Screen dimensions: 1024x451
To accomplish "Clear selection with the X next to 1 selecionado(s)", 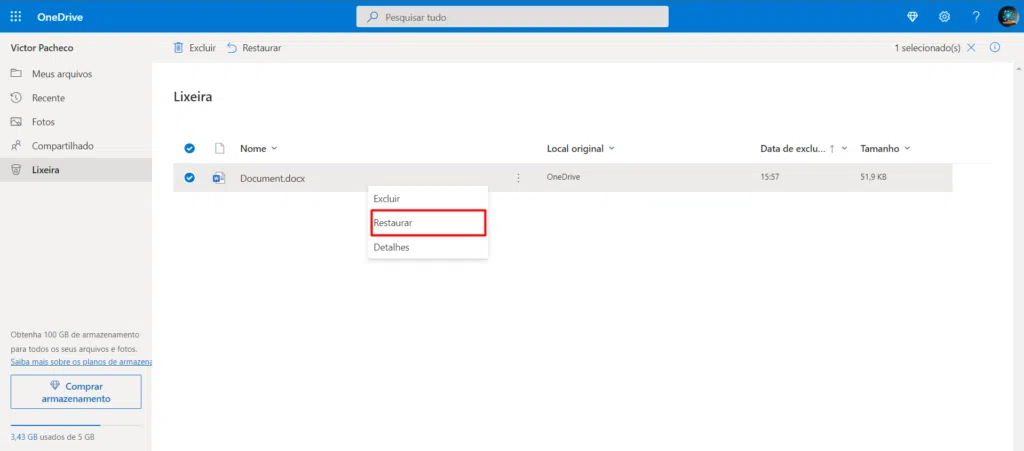I will [x=971, y=48].
